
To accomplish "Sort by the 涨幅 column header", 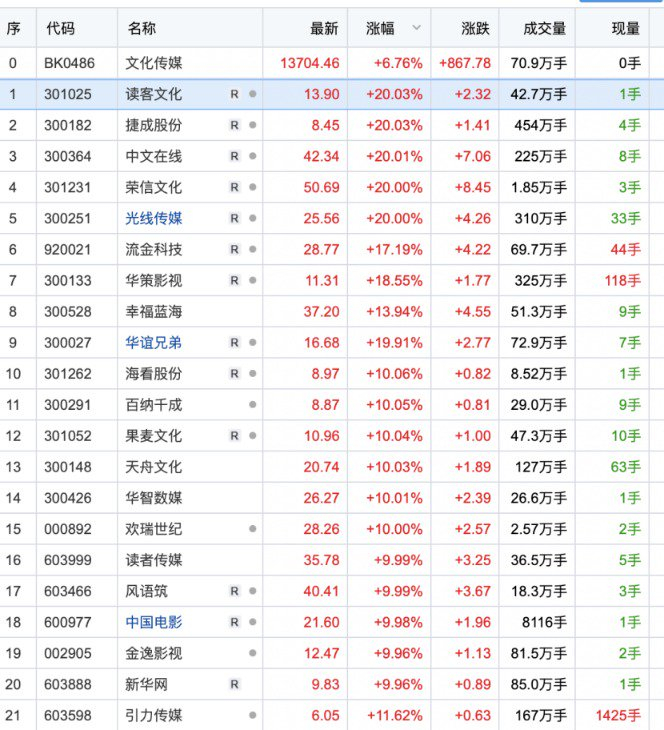I will point(380,28).
